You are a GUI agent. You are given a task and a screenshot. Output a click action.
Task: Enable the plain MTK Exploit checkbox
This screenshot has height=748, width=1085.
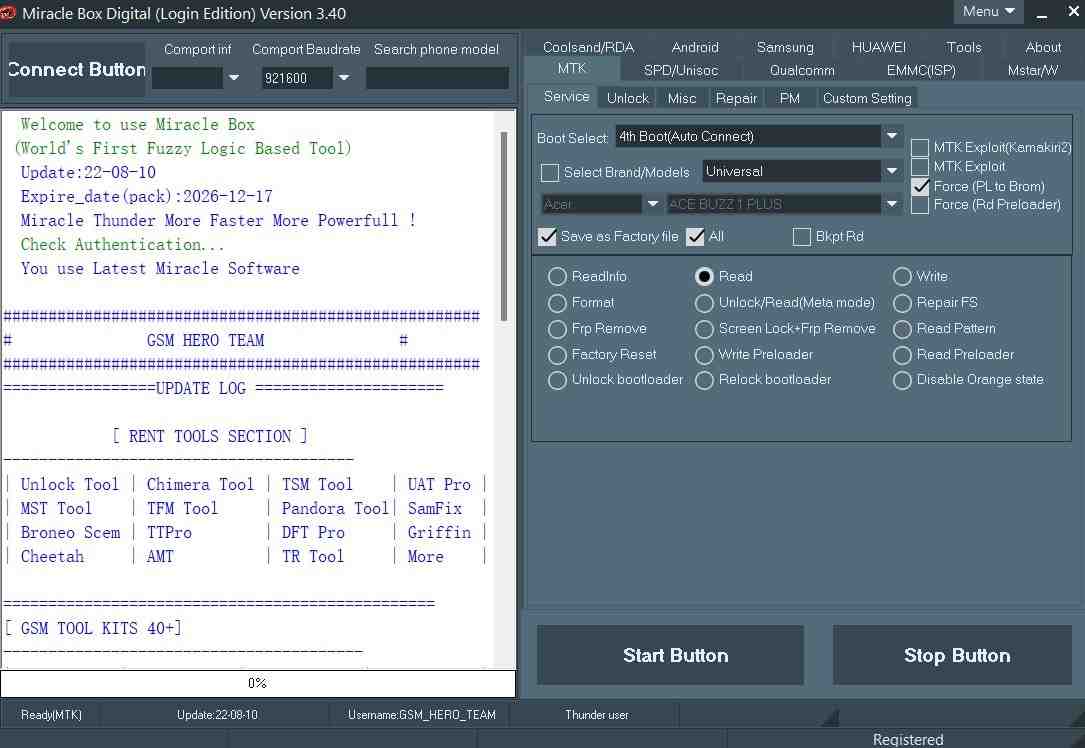click(x=920, y=167)
